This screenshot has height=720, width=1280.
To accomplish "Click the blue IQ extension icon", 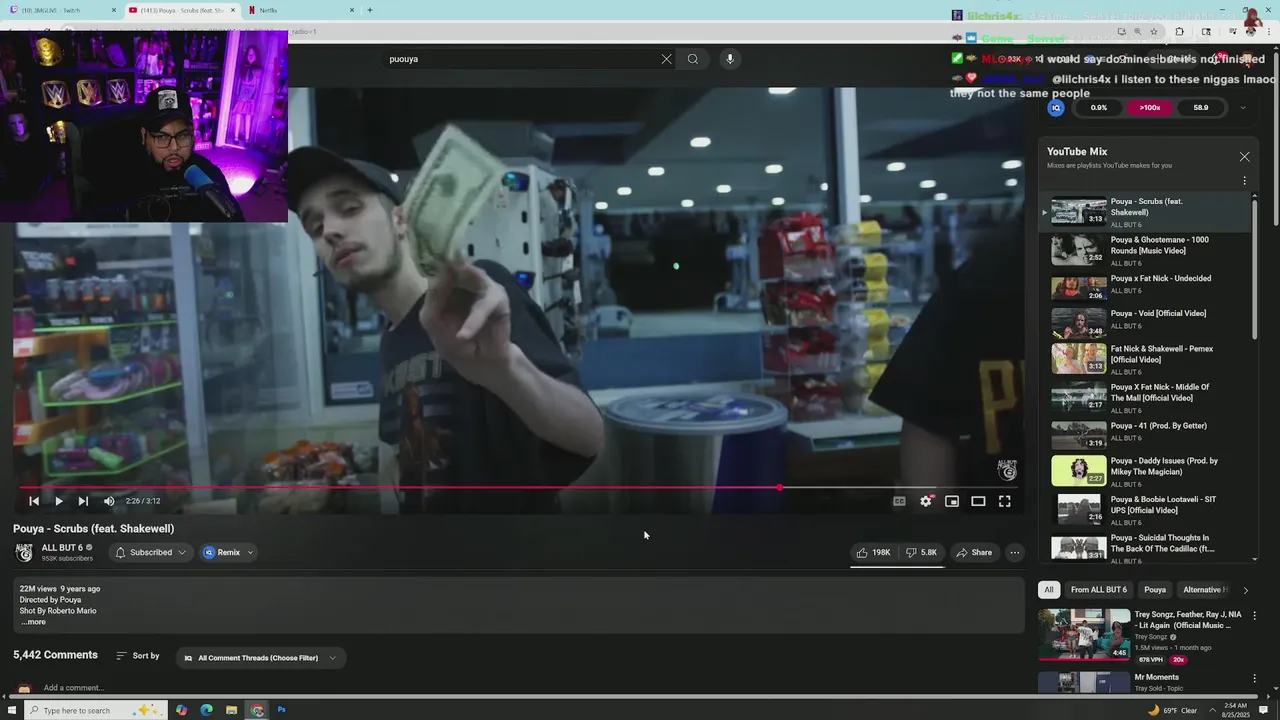I will pyautogui.click(x=1056, y=108).
